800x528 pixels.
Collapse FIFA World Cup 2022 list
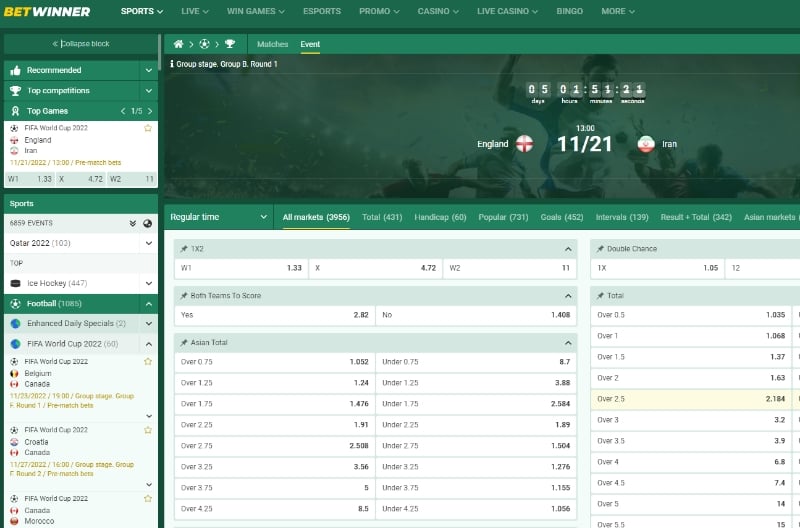coord(148,344)
